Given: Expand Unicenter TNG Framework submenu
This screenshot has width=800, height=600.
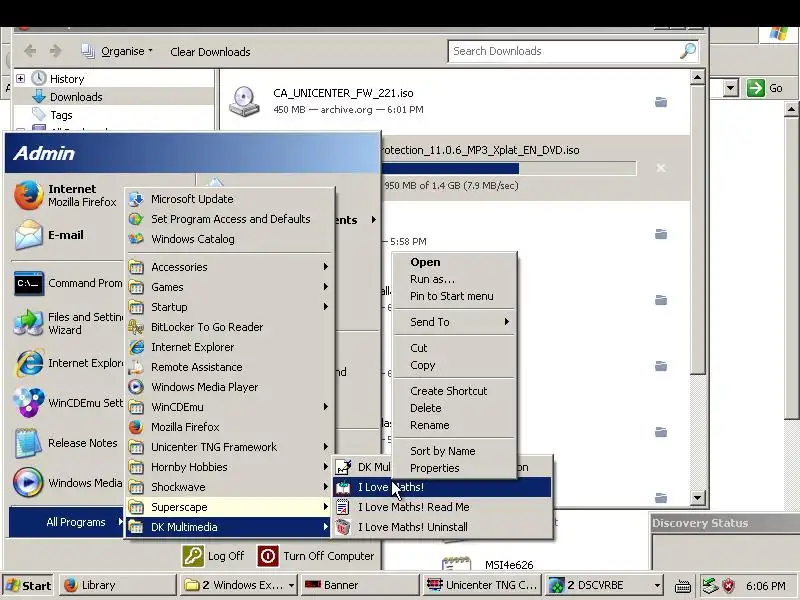Looking at the screenshot, I should coord(230,447).
